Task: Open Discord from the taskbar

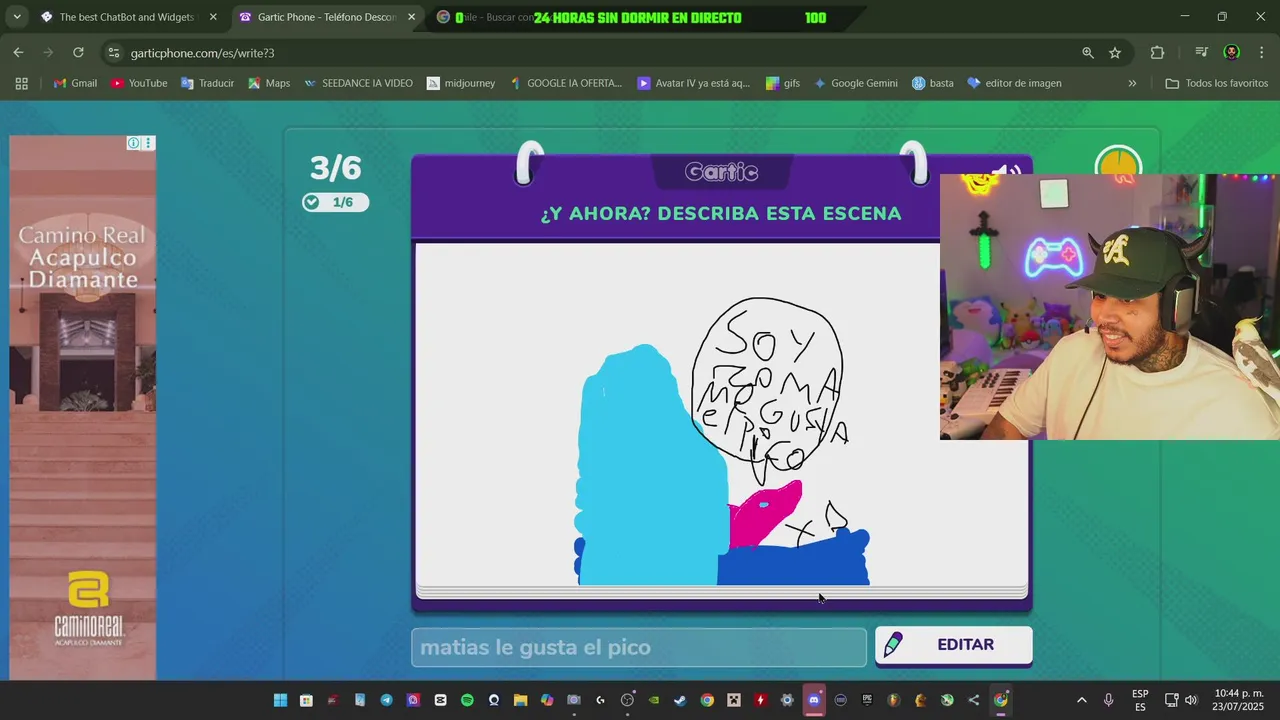Action: pos(813,700)
